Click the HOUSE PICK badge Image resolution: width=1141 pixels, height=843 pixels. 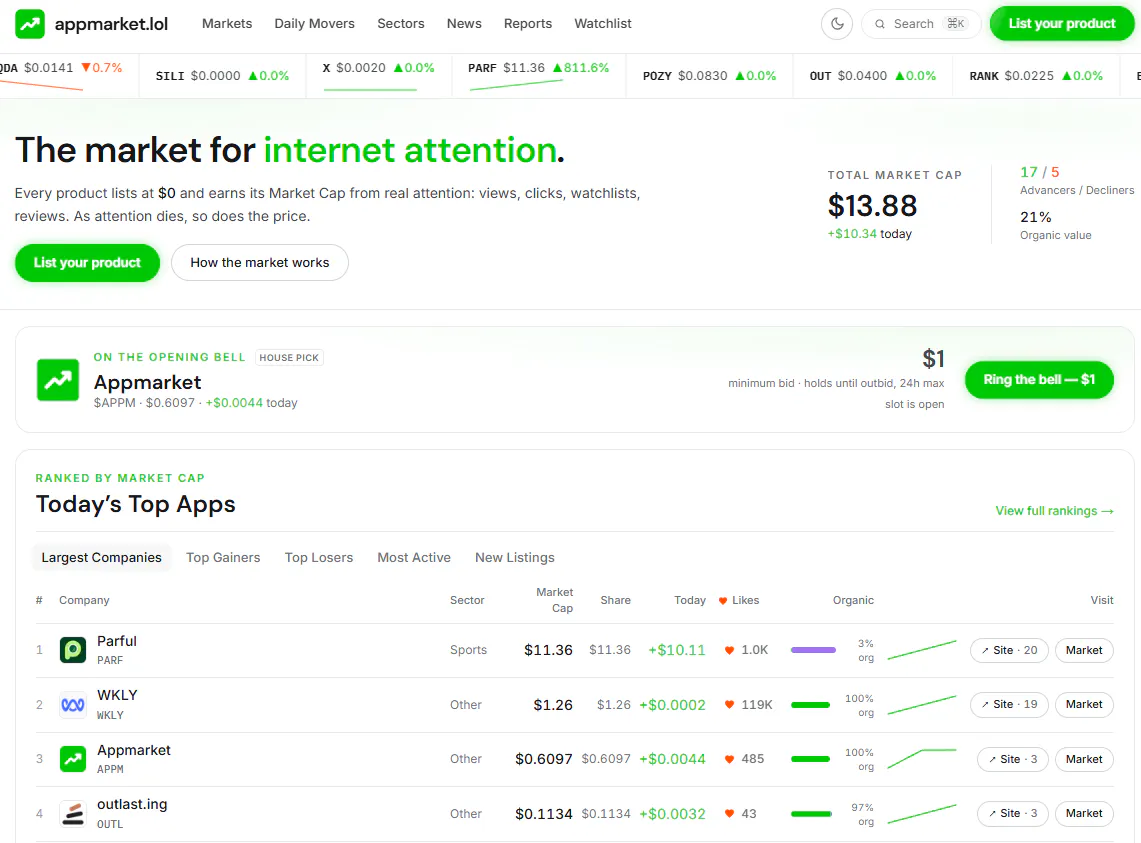(x=289, y=357)
